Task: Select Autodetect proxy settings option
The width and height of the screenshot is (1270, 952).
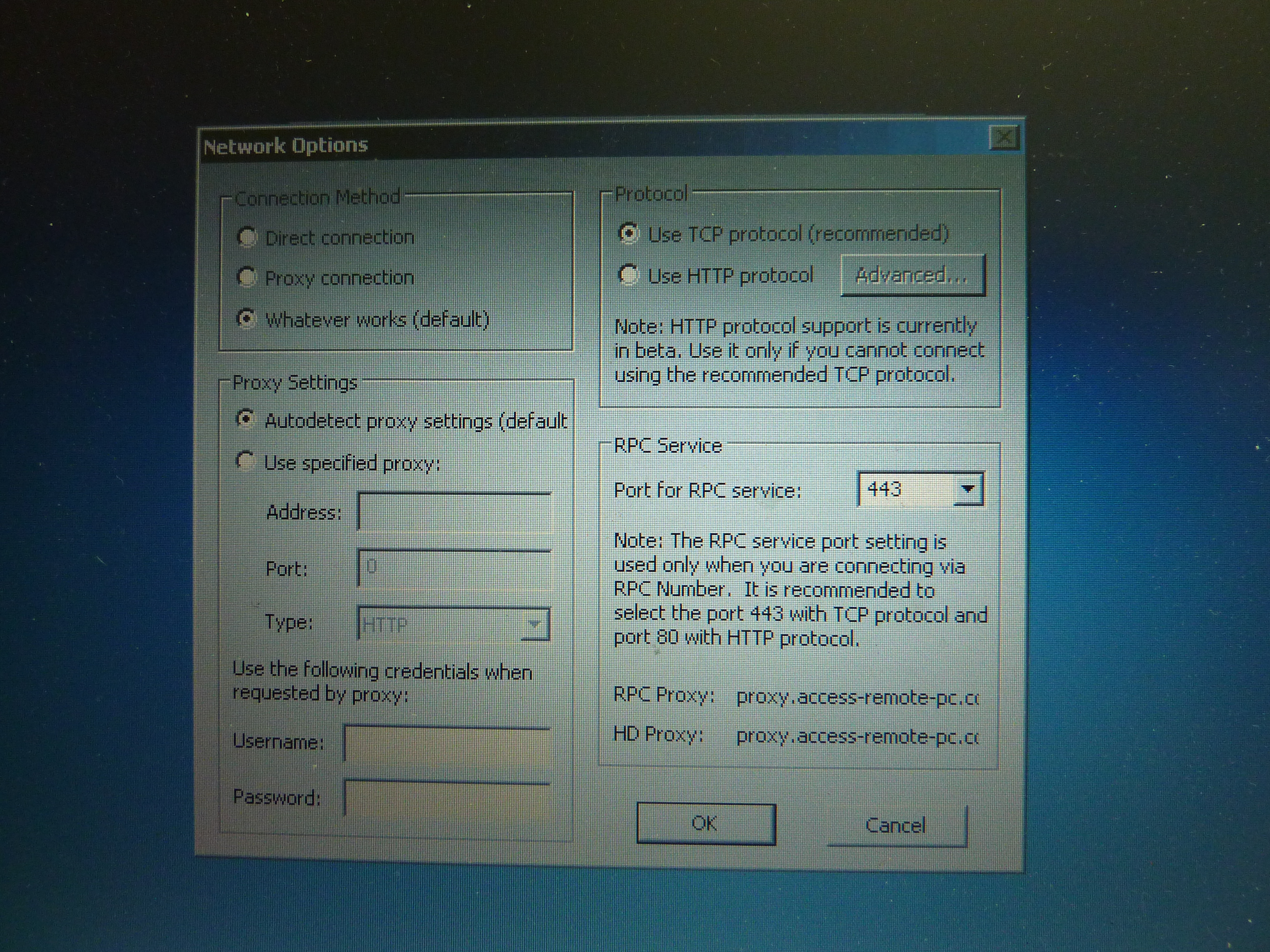Action: tap(246, 420)
